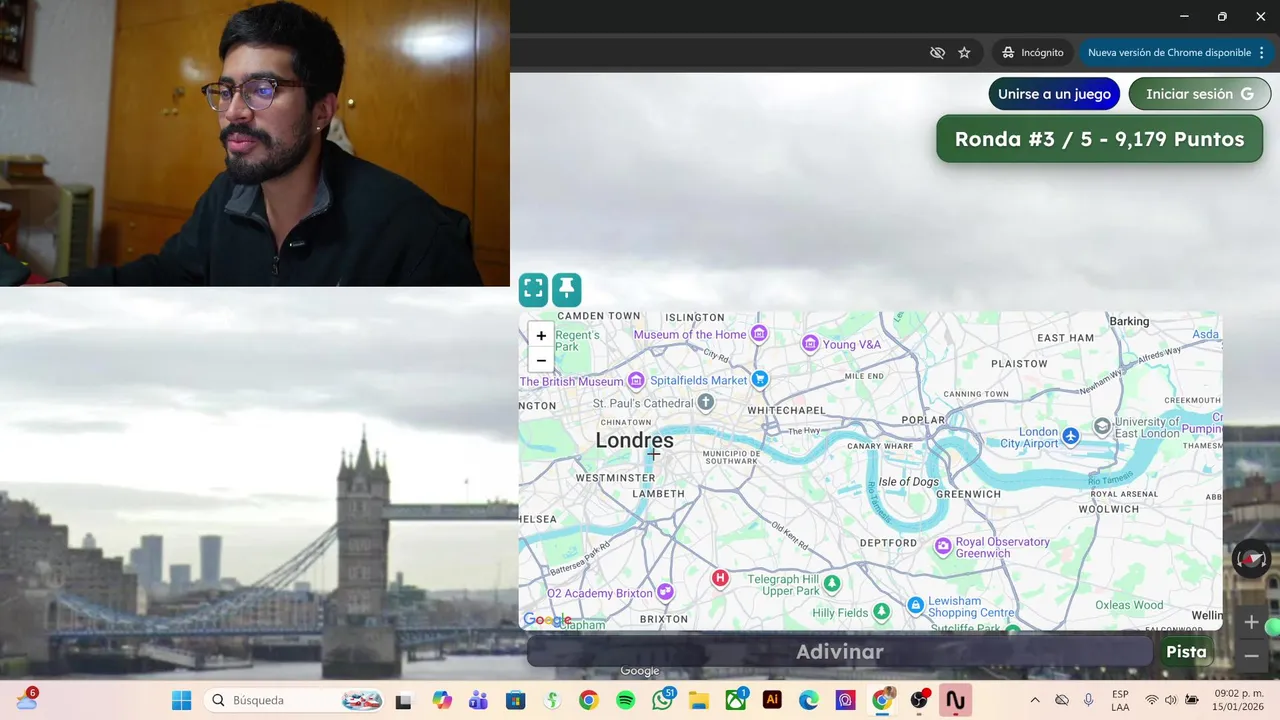Screen dimensions: 1280x720
Task: Click Lewisham Shopping Centre bag icon
Action: [915, 605]
